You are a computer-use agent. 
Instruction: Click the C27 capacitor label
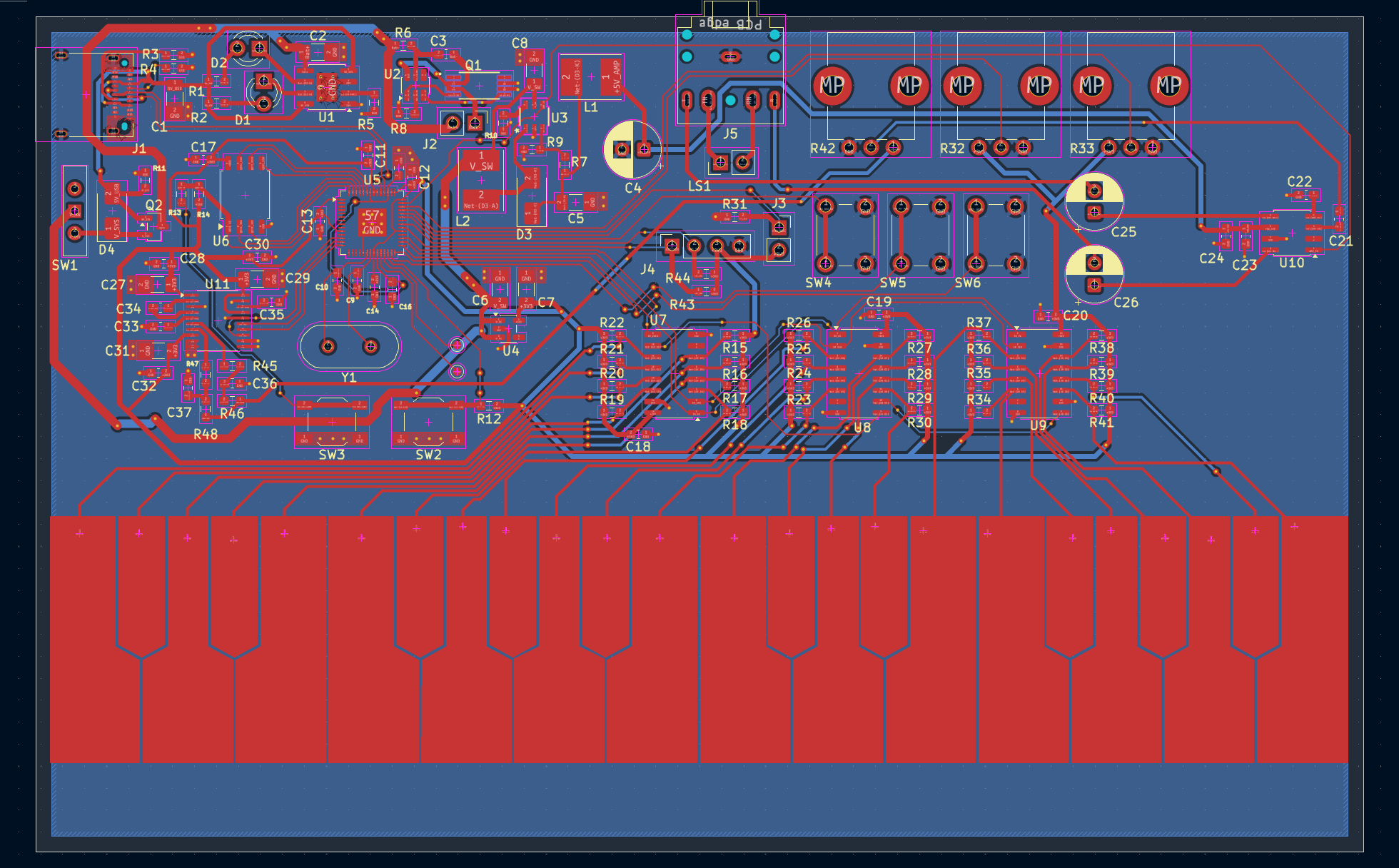tap(113, 285)
